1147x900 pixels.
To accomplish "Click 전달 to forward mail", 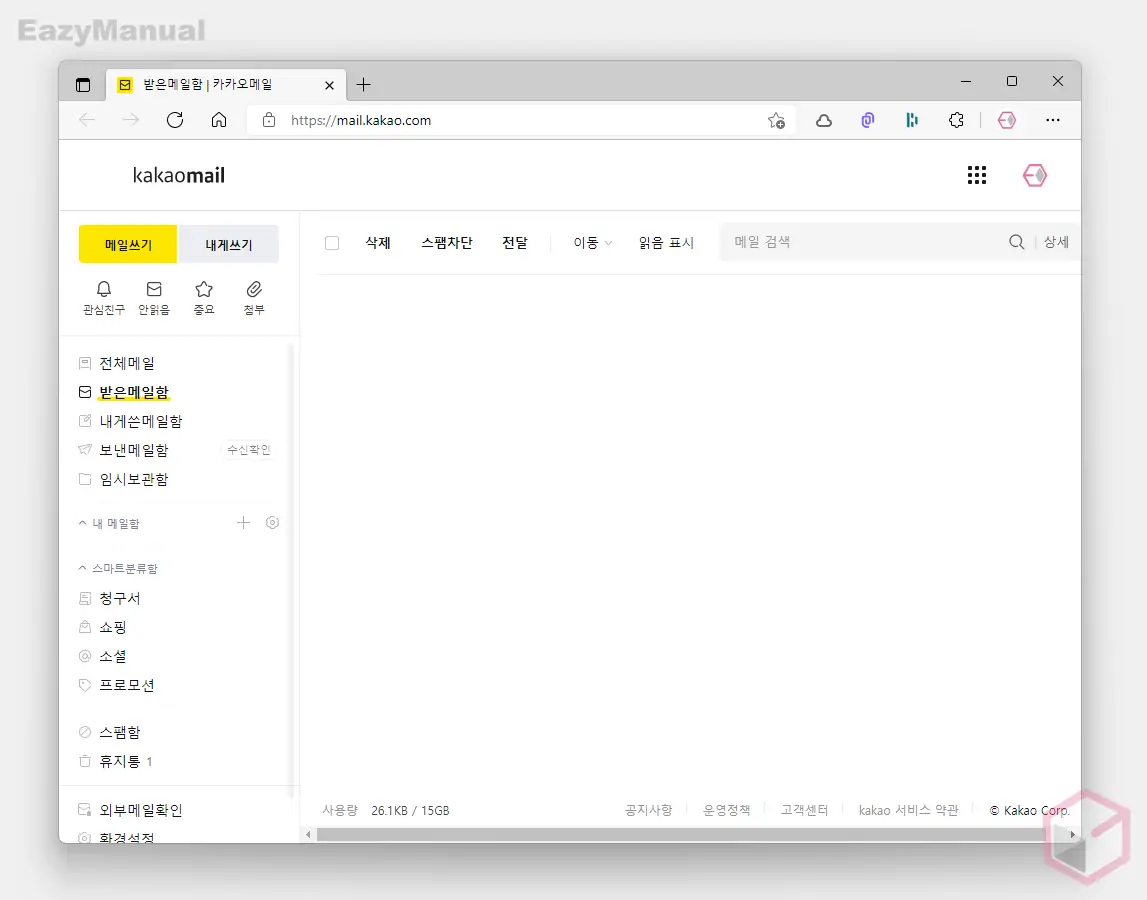I will coord(515,243).
